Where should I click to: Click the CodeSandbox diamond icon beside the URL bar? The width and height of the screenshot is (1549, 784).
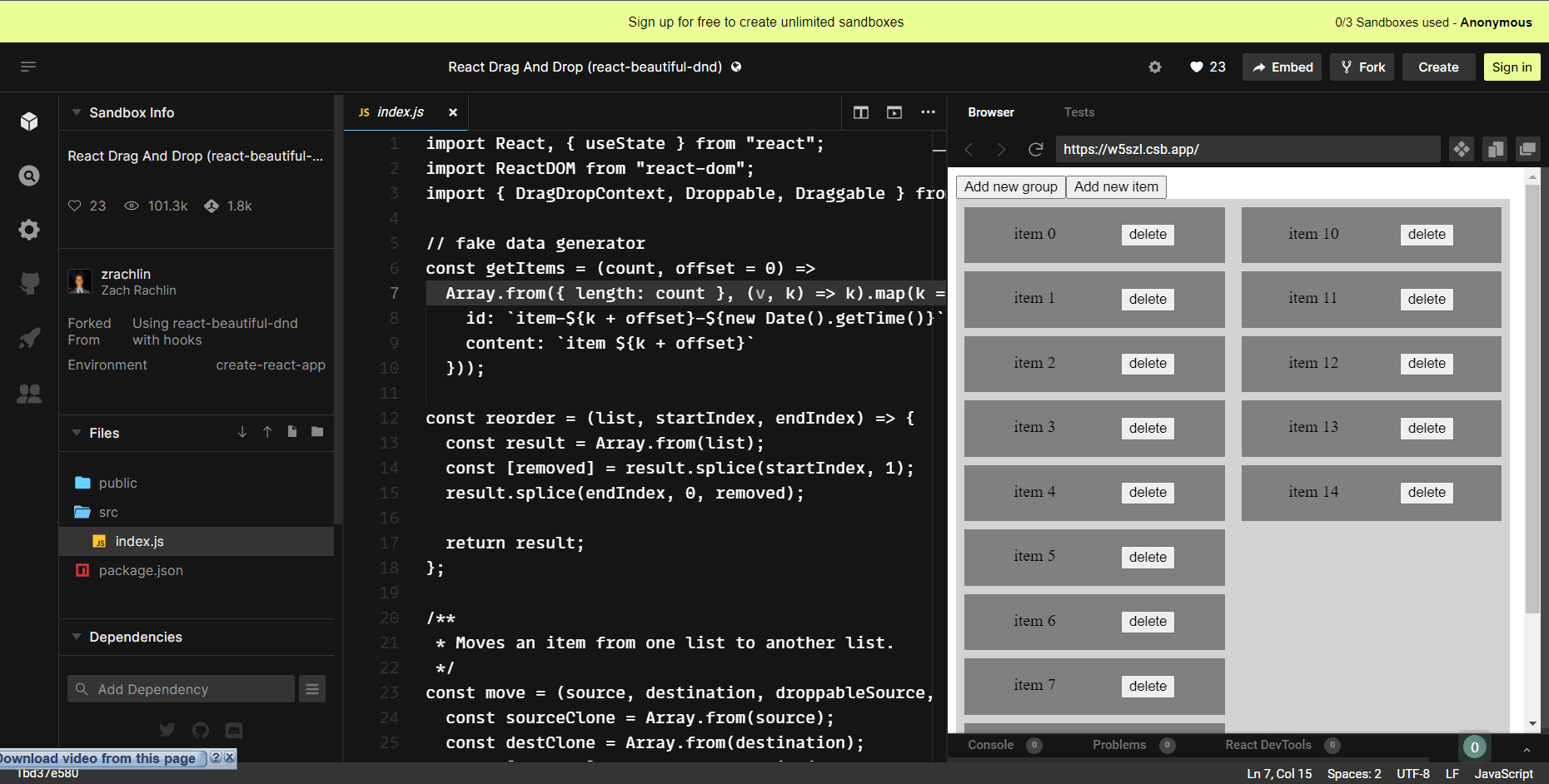pyautogui.click(x=1462, y=149)
